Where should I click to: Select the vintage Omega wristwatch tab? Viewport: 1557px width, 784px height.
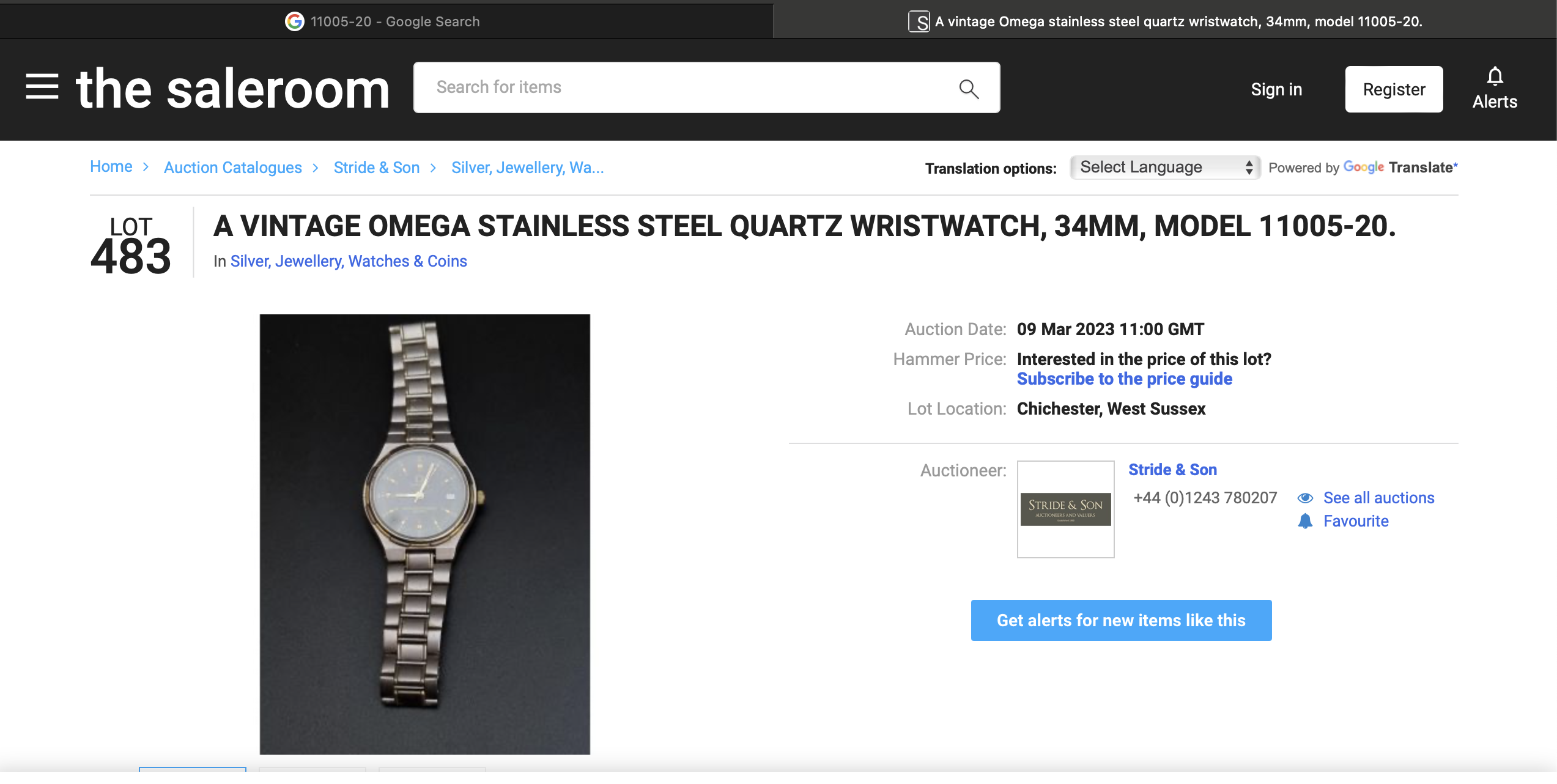tap(1165, 21)
